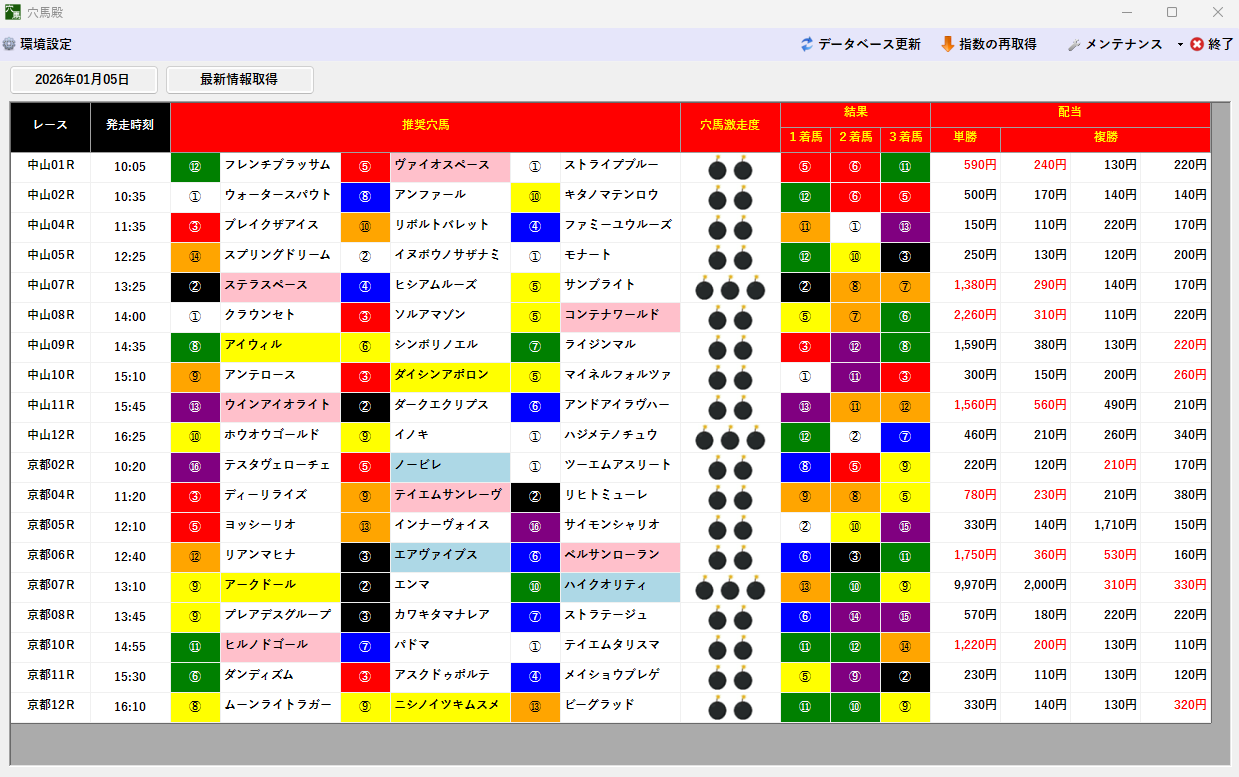
Task: Click the メンテナンス wrench icon
Action: (1074, 45)
